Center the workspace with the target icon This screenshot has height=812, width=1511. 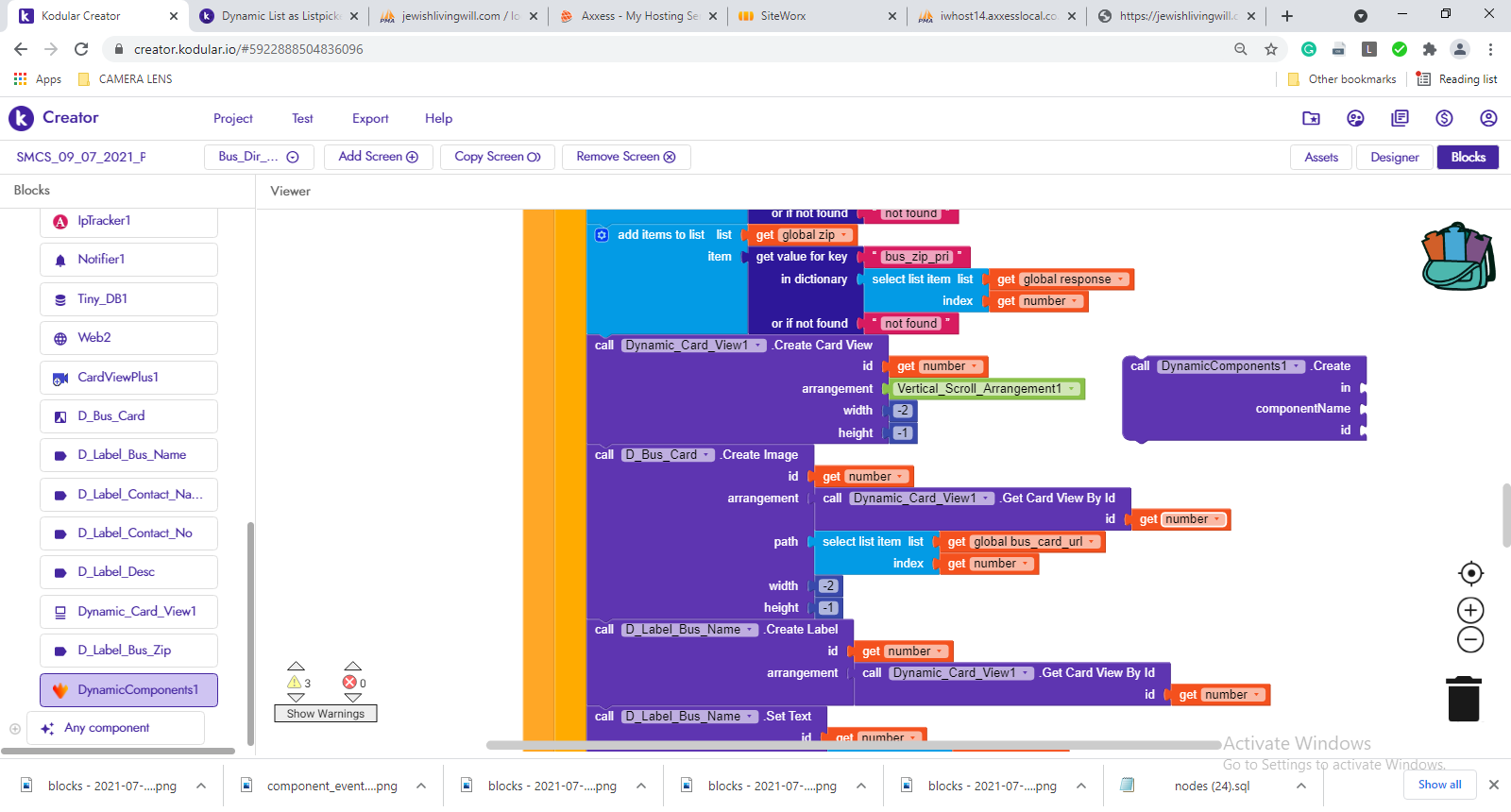point(1470,573)
